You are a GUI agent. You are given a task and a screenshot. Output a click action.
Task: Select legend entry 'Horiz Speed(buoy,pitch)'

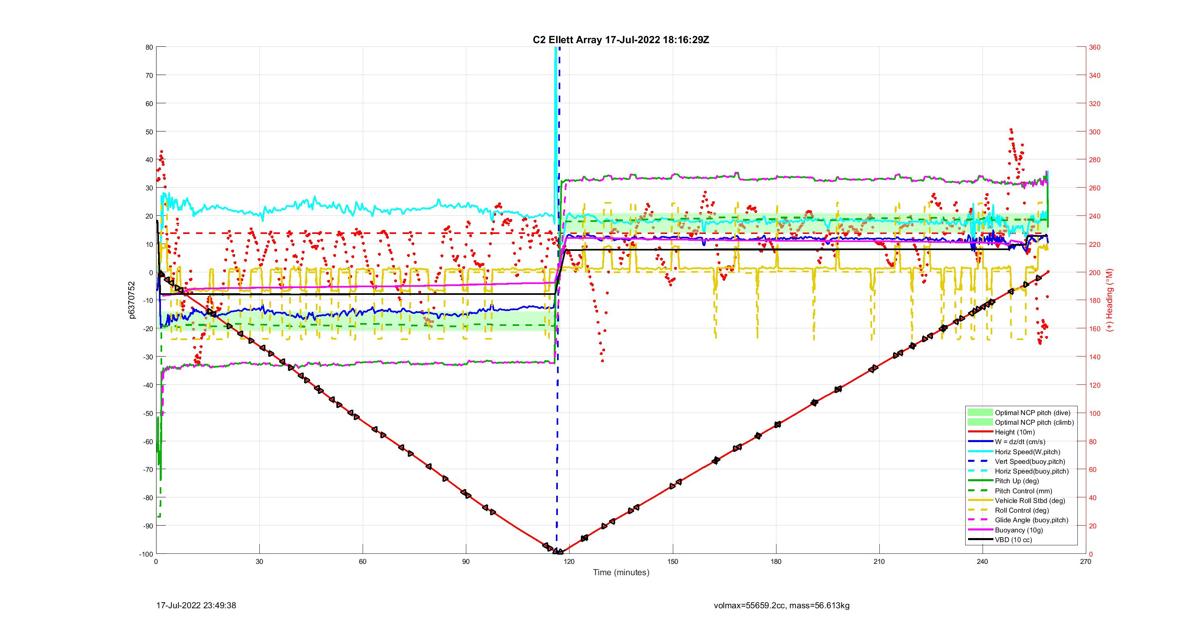click(x=1032, y=471)
